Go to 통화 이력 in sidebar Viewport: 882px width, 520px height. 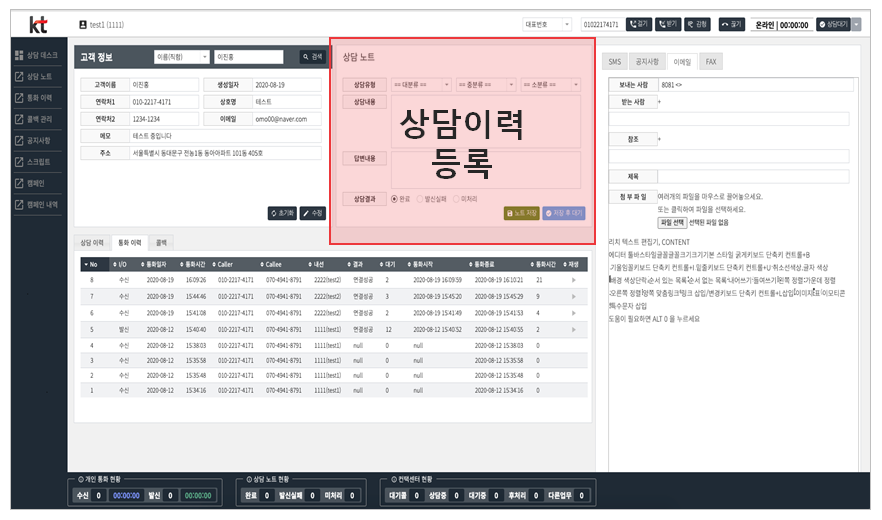[x=34, y=98]
